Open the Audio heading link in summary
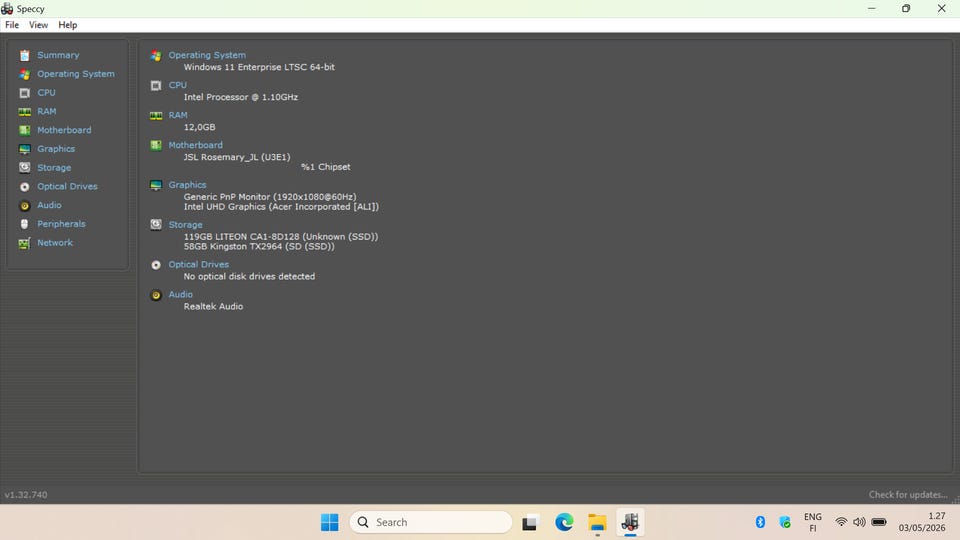960x540 pixels. point(181,294)
